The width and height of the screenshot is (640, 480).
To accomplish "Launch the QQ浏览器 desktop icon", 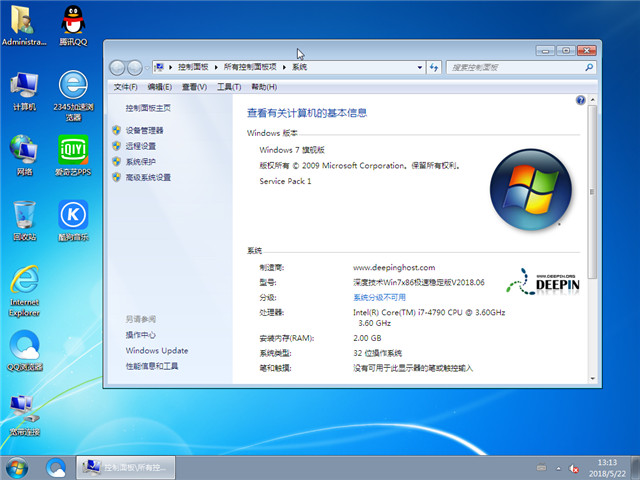I will coord(25,351).
